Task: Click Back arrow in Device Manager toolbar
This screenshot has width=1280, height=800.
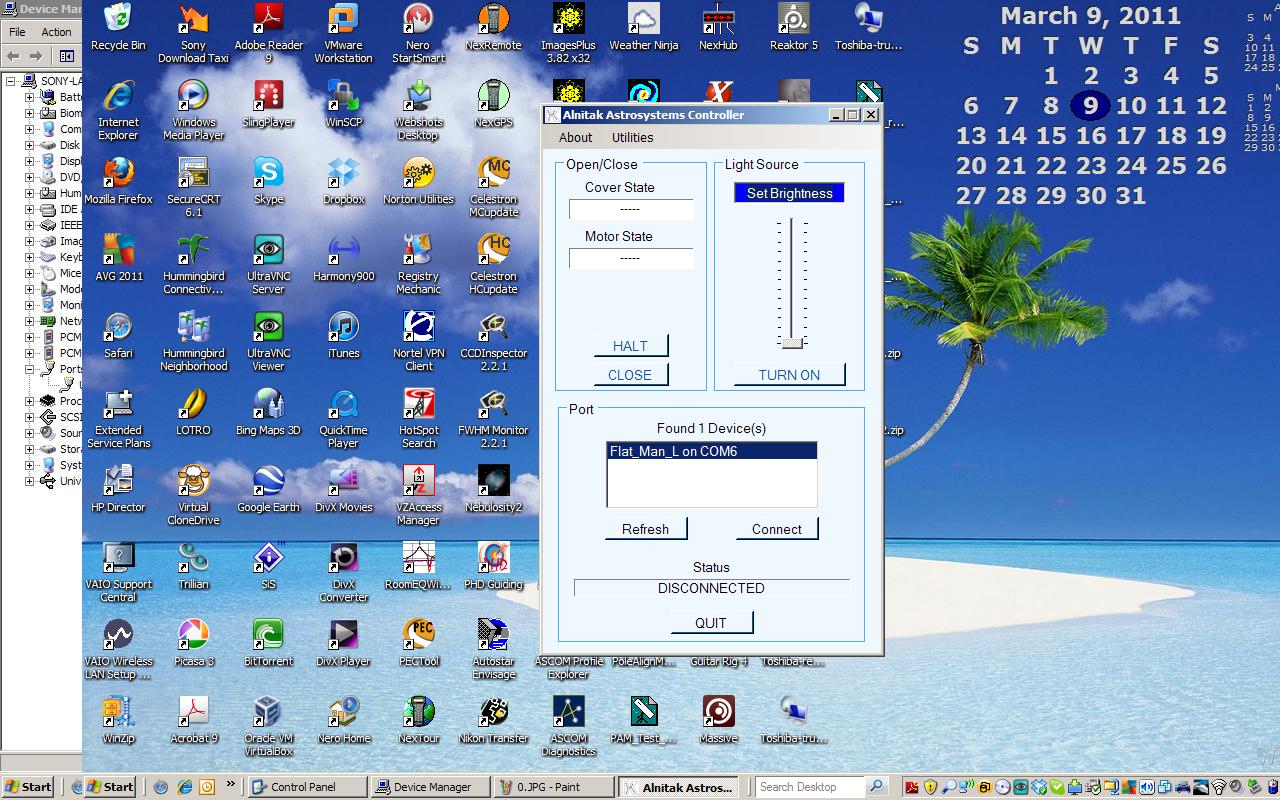Action: pyautogui.click(x=14, y=56)
